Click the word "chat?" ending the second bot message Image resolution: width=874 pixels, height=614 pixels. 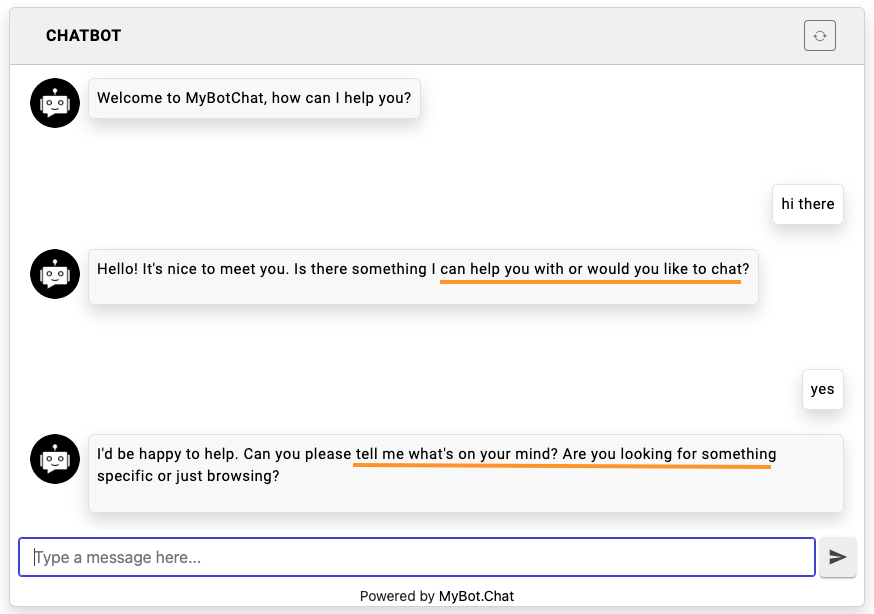coord(729,269)
